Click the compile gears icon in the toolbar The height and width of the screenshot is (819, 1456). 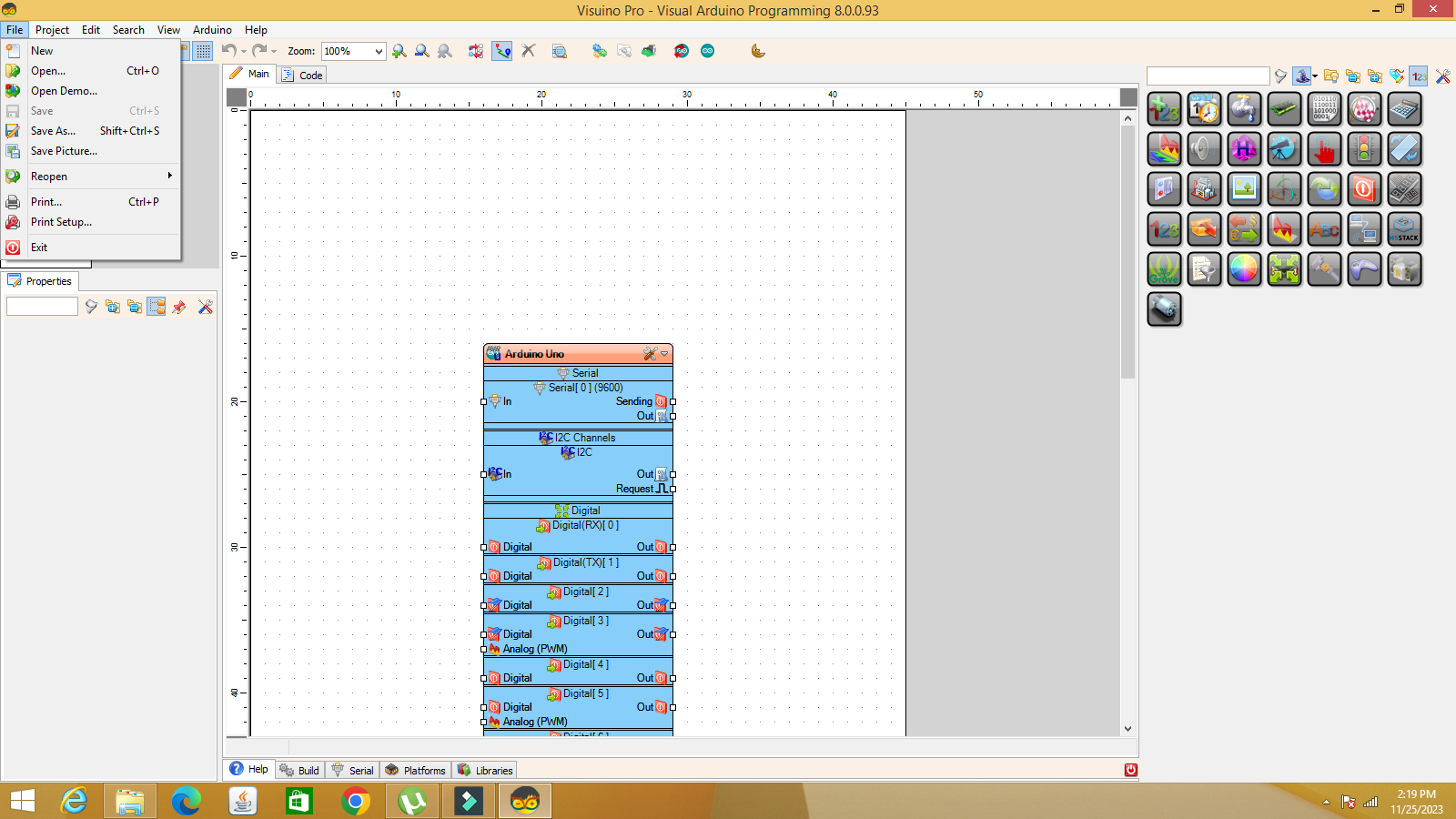tap(599, 51)
